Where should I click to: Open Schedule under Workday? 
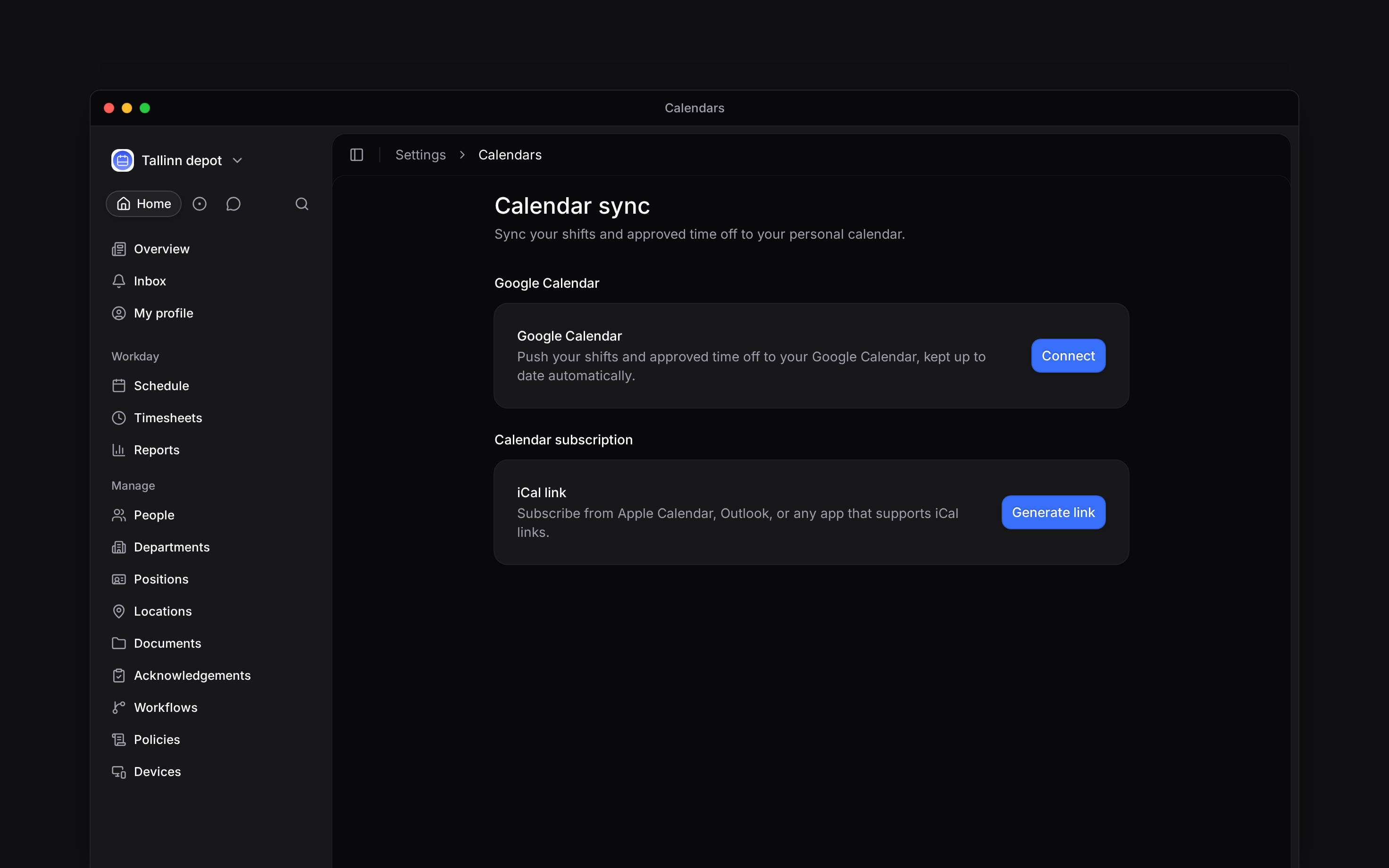161,386
